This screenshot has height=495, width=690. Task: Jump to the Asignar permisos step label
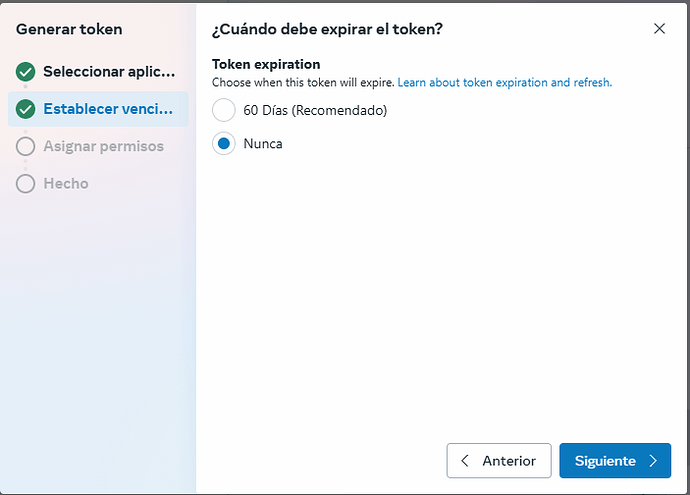click(103, 146)
